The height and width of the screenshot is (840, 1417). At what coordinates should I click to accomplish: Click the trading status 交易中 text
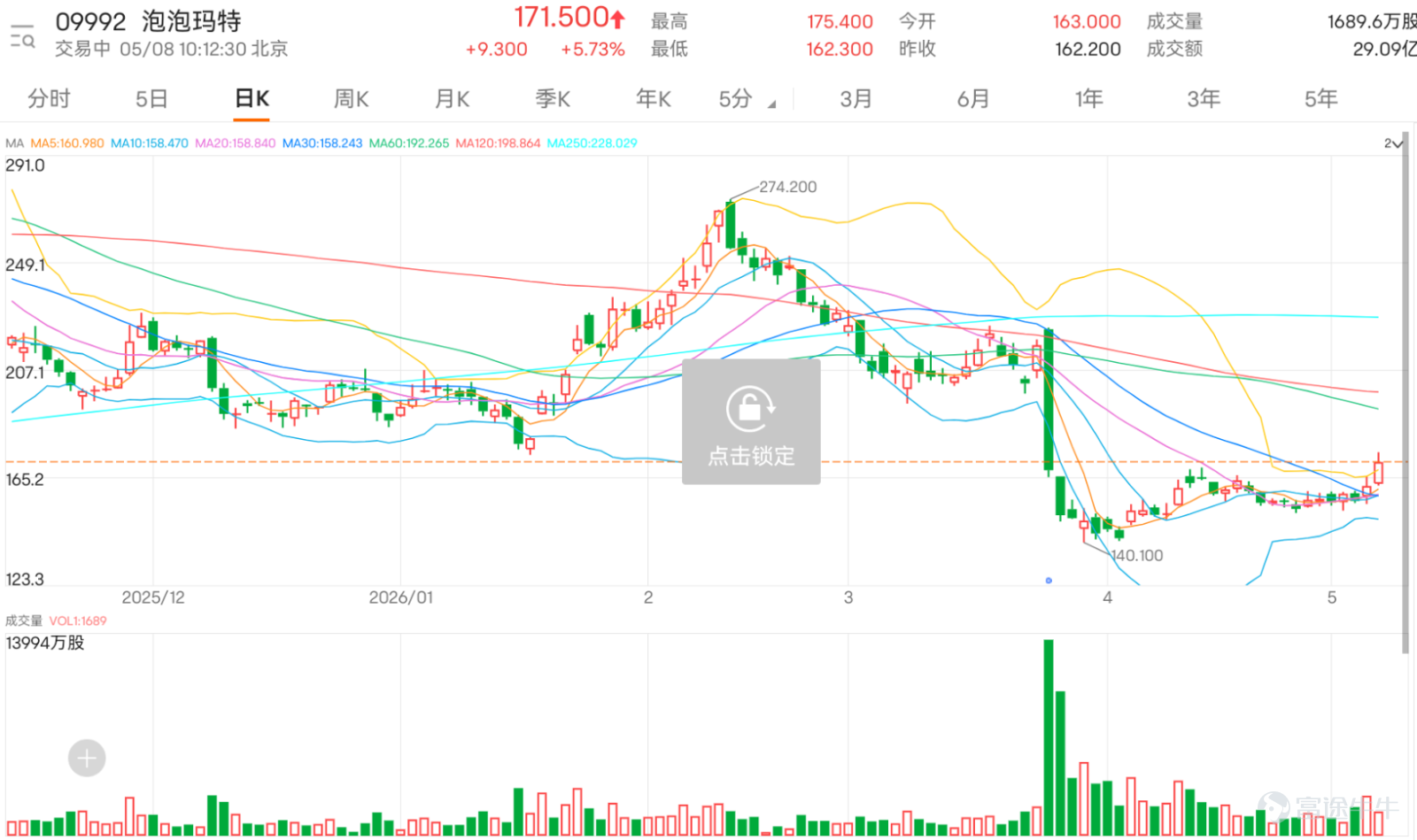coord(83,50)
